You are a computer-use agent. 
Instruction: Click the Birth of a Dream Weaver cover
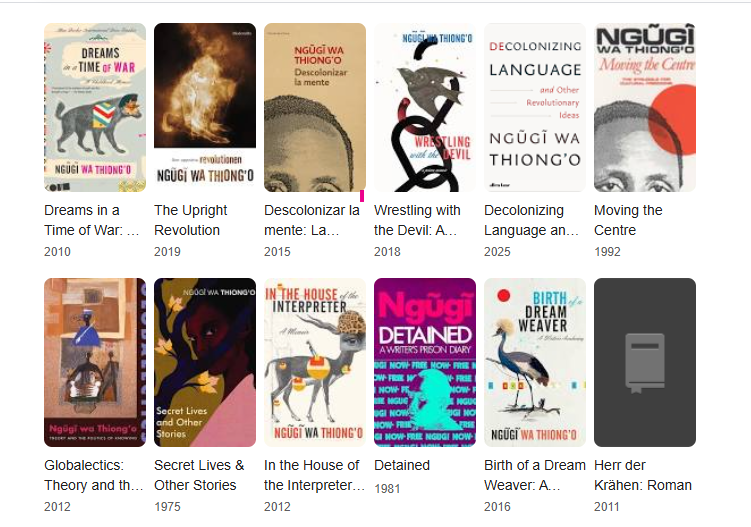pos(535,362)
